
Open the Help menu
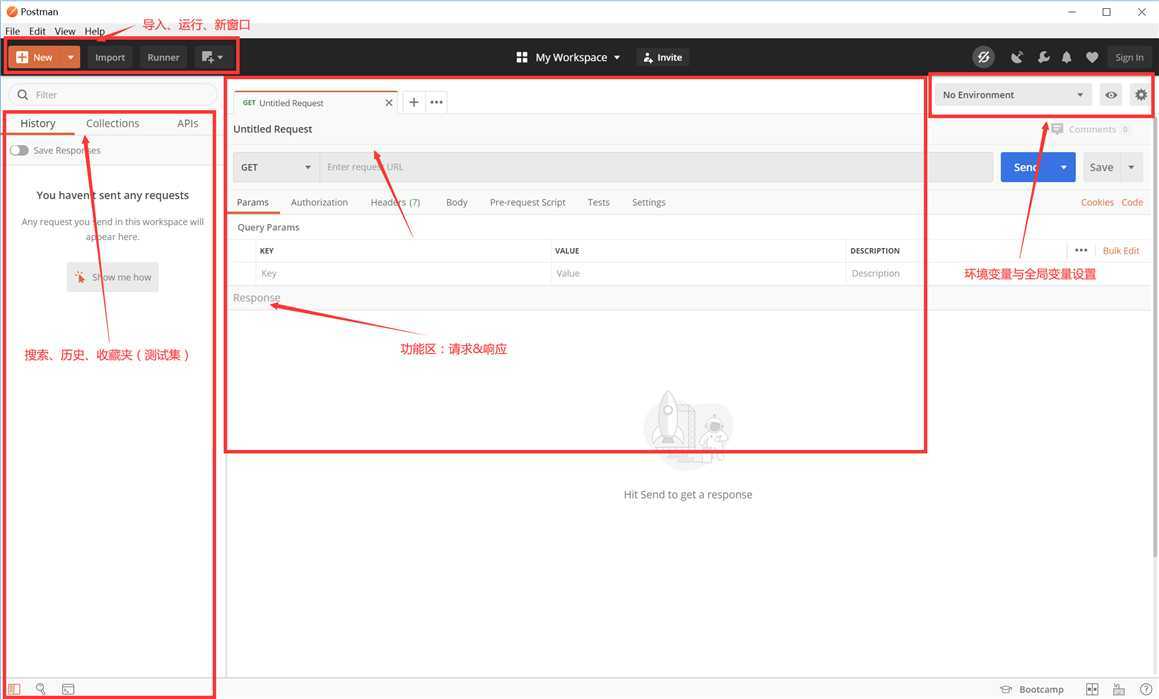click(x=94, y=31)
